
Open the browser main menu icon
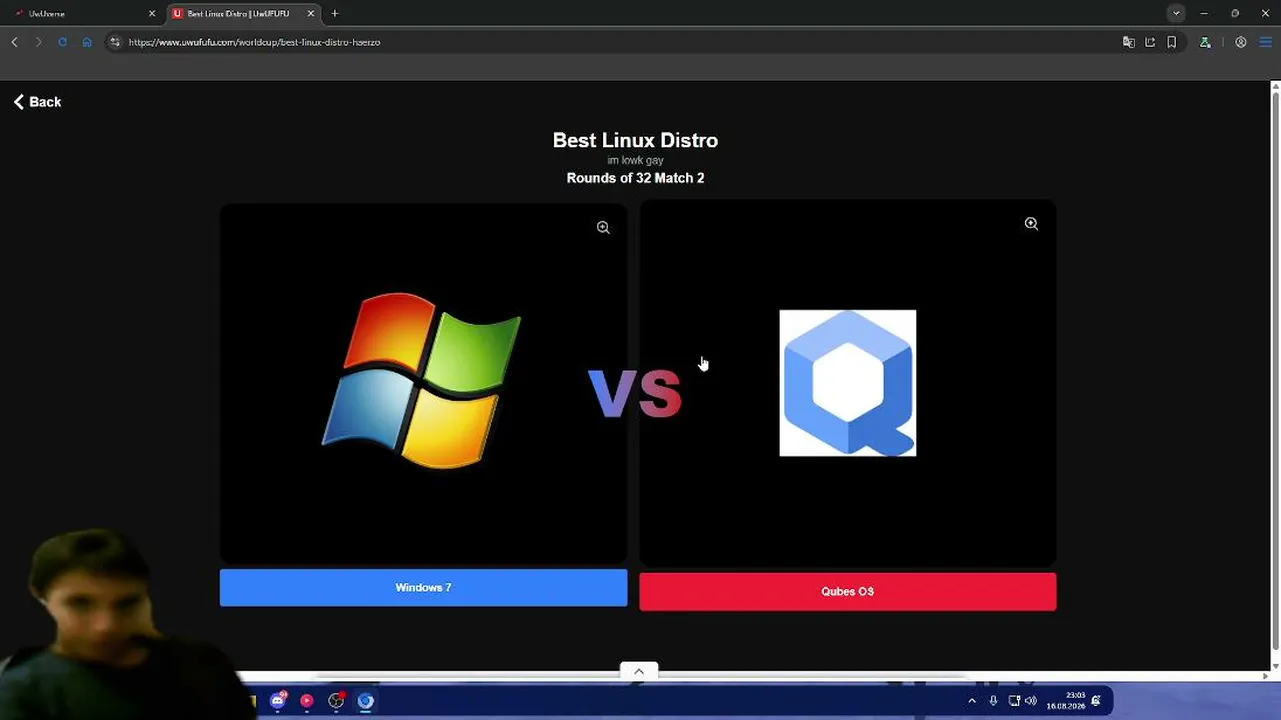(x=1265, y=42)
